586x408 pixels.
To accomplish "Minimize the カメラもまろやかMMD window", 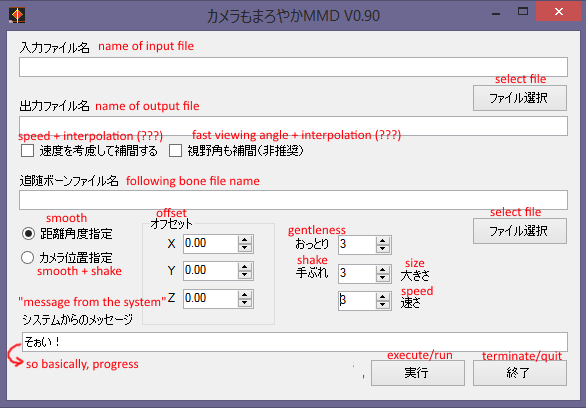I will [496, 13].
